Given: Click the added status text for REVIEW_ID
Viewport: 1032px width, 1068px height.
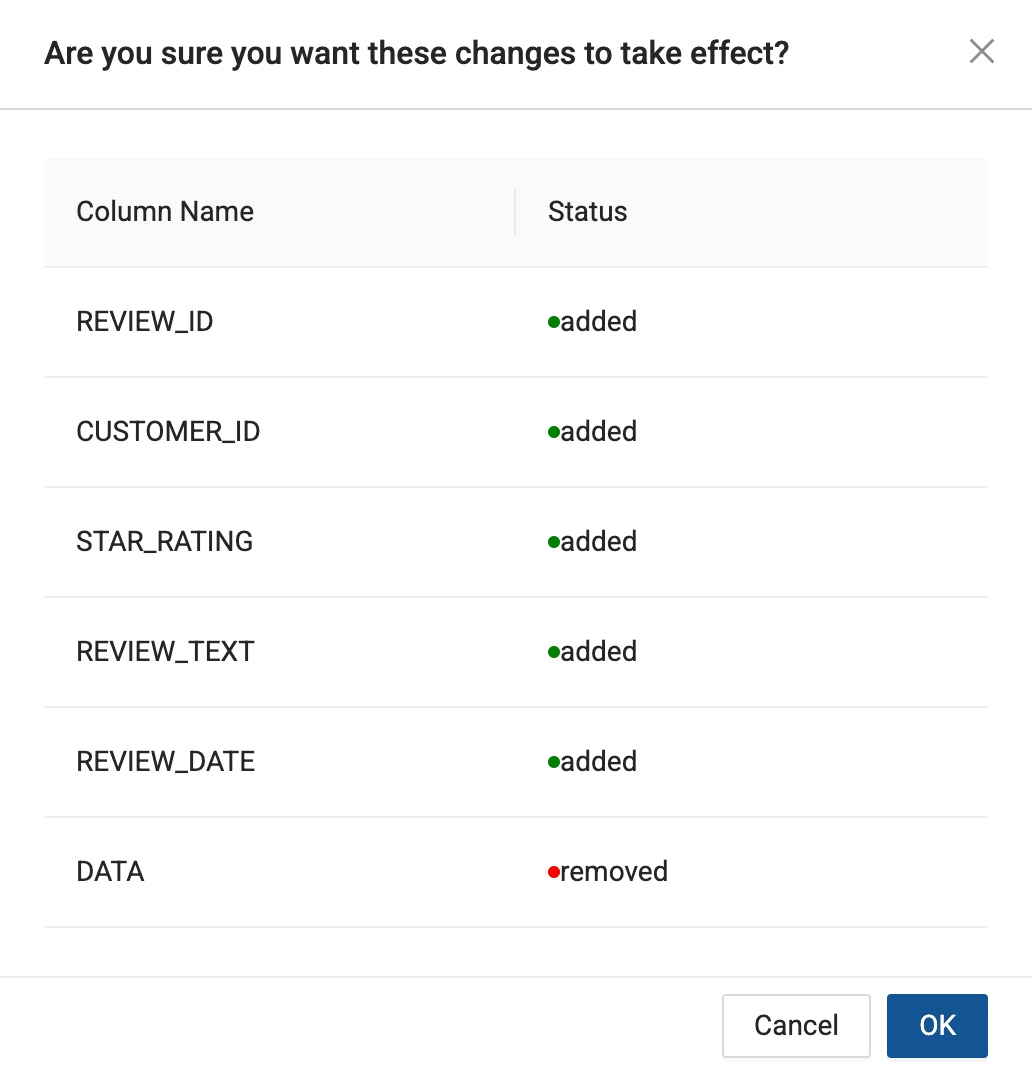Looking at the screenshot, I should (x=599, y=321).
